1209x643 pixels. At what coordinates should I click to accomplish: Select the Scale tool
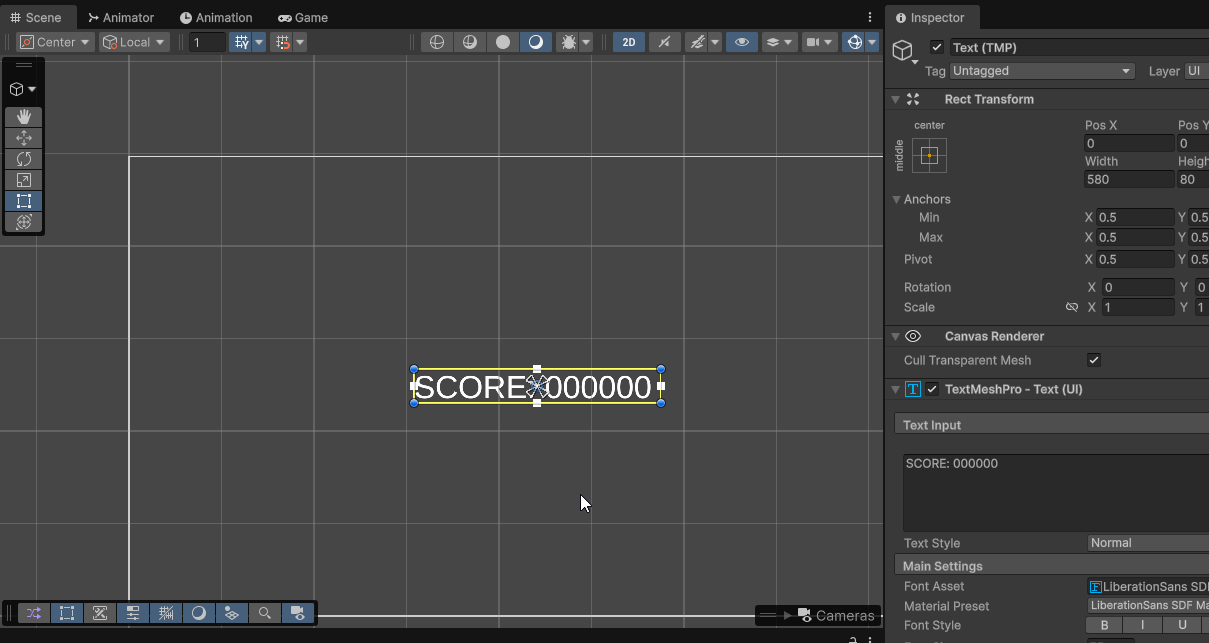[24, 180]
